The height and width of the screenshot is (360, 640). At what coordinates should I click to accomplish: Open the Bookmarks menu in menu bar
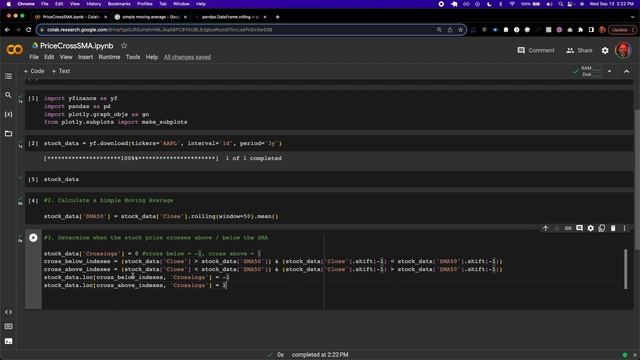tap(119, 4)
